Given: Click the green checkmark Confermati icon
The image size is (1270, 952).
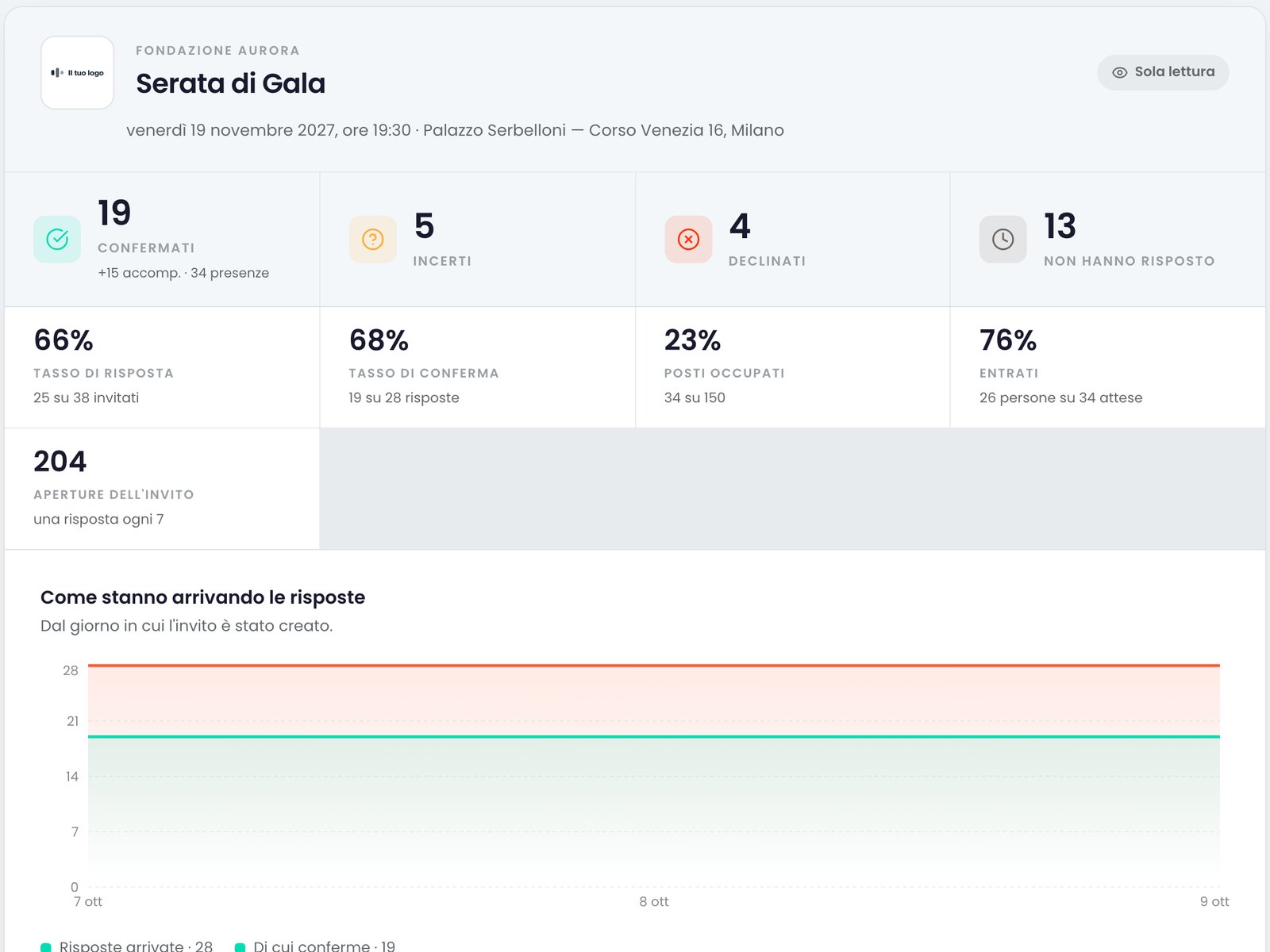Looking at the screenshot, I should click(57, 239).
